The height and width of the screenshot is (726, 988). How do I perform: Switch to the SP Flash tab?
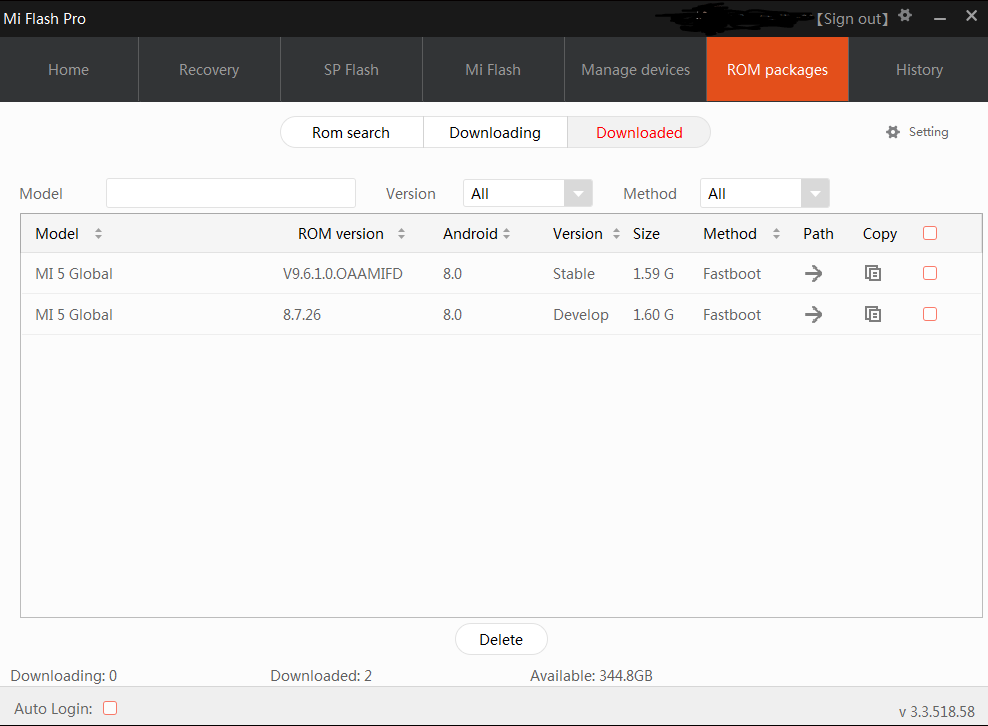point(351,70)
